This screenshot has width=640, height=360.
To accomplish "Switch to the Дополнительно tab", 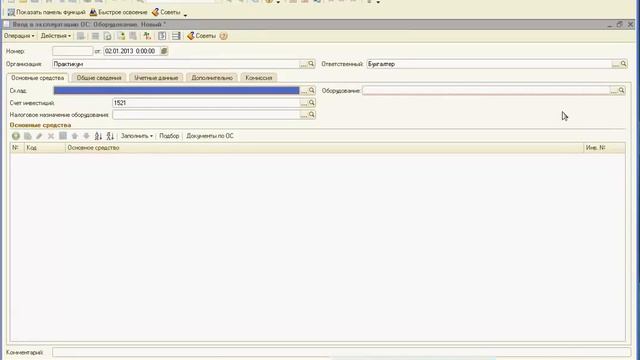I will point(212,78).
